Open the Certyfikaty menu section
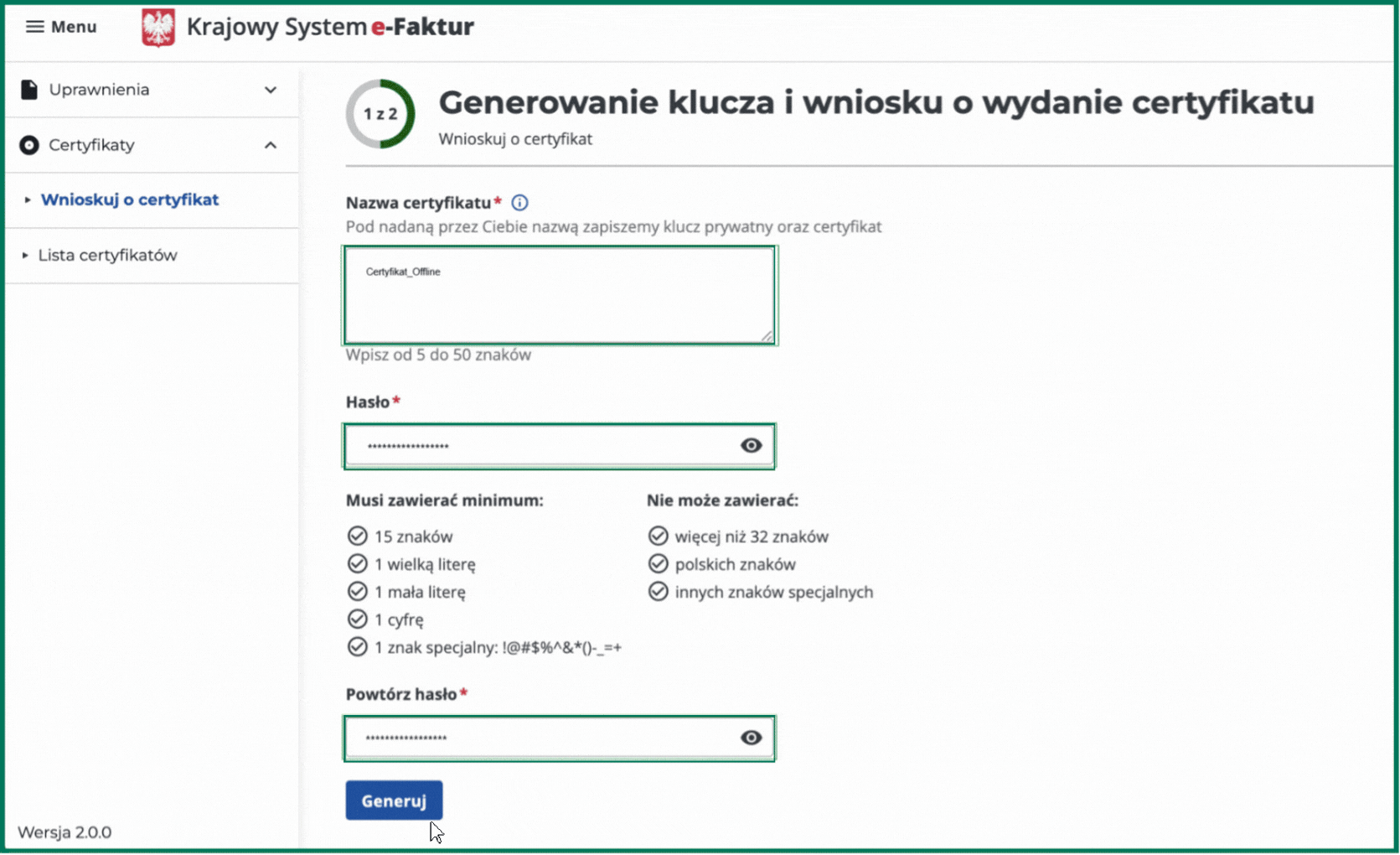This screenshot has width=1400, height=855. [152, 145]
